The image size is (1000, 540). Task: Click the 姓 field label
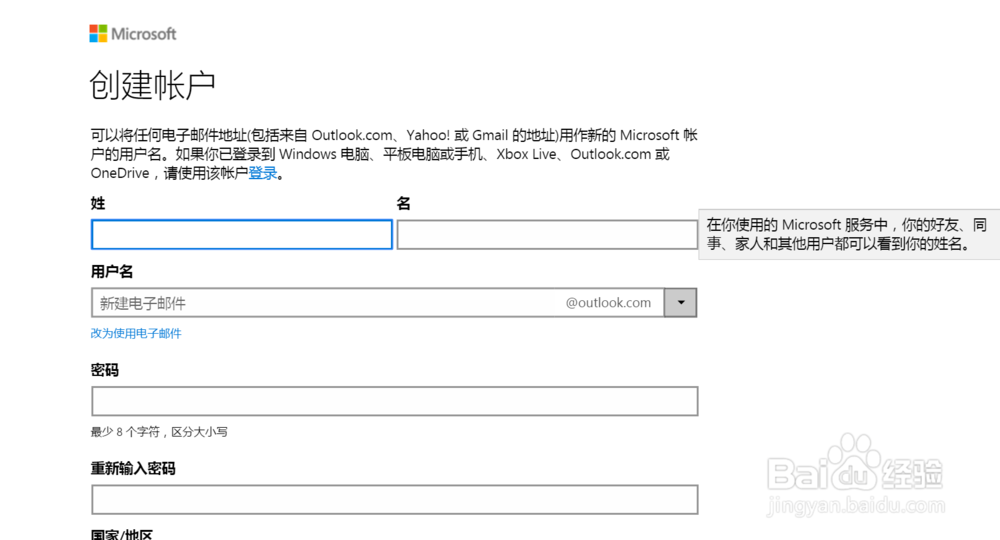click(x=98, y=203)
